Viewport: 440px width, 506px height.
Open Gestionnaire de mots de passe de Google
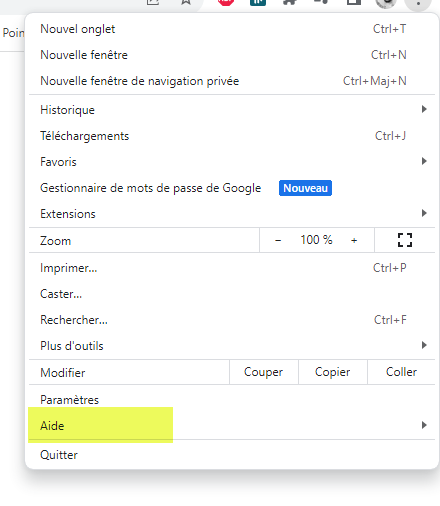click(x=232, y=188)
